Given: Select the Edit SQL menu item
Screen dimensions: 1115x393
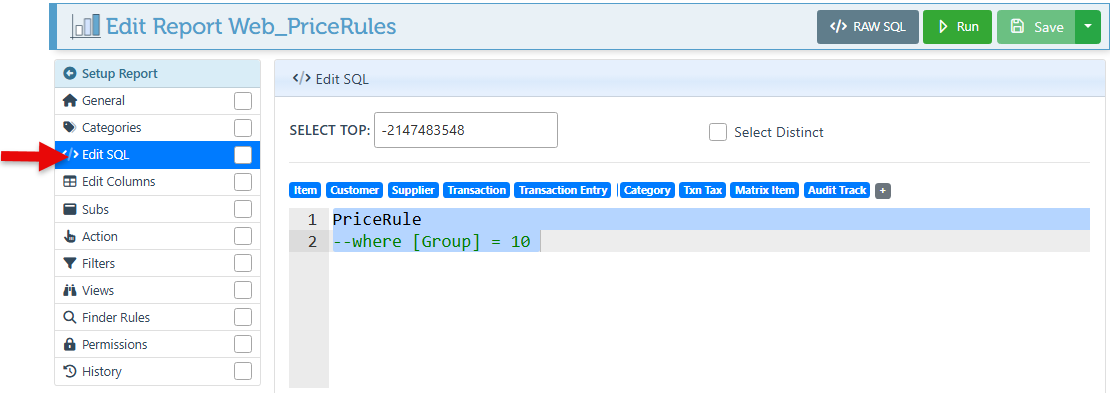Looking at the screenshot, I should click(157, 155).
